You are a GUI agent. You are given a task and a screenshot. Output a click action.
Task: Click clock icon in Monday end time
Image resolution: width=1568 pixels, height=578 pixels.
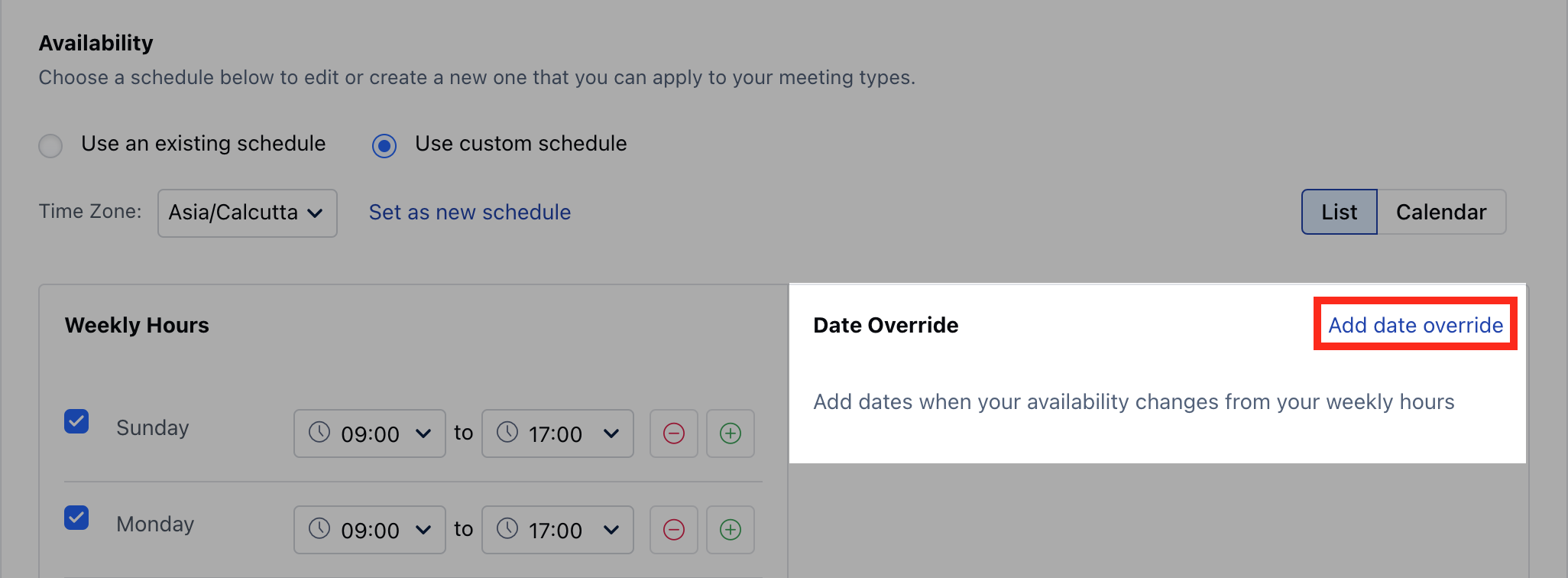(x=507, y=528)
